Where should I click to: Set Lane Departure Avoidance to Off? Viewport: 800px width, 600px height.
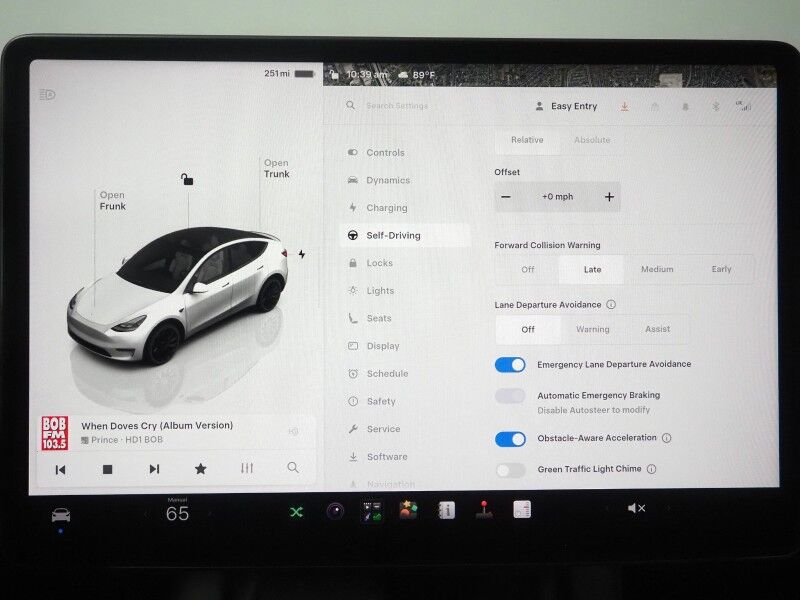coord(528,330)
